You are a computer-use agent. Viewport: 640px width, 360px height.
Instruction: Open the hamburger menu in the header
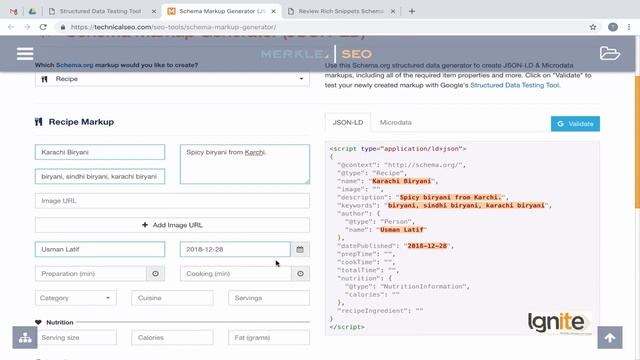(25, 53)
